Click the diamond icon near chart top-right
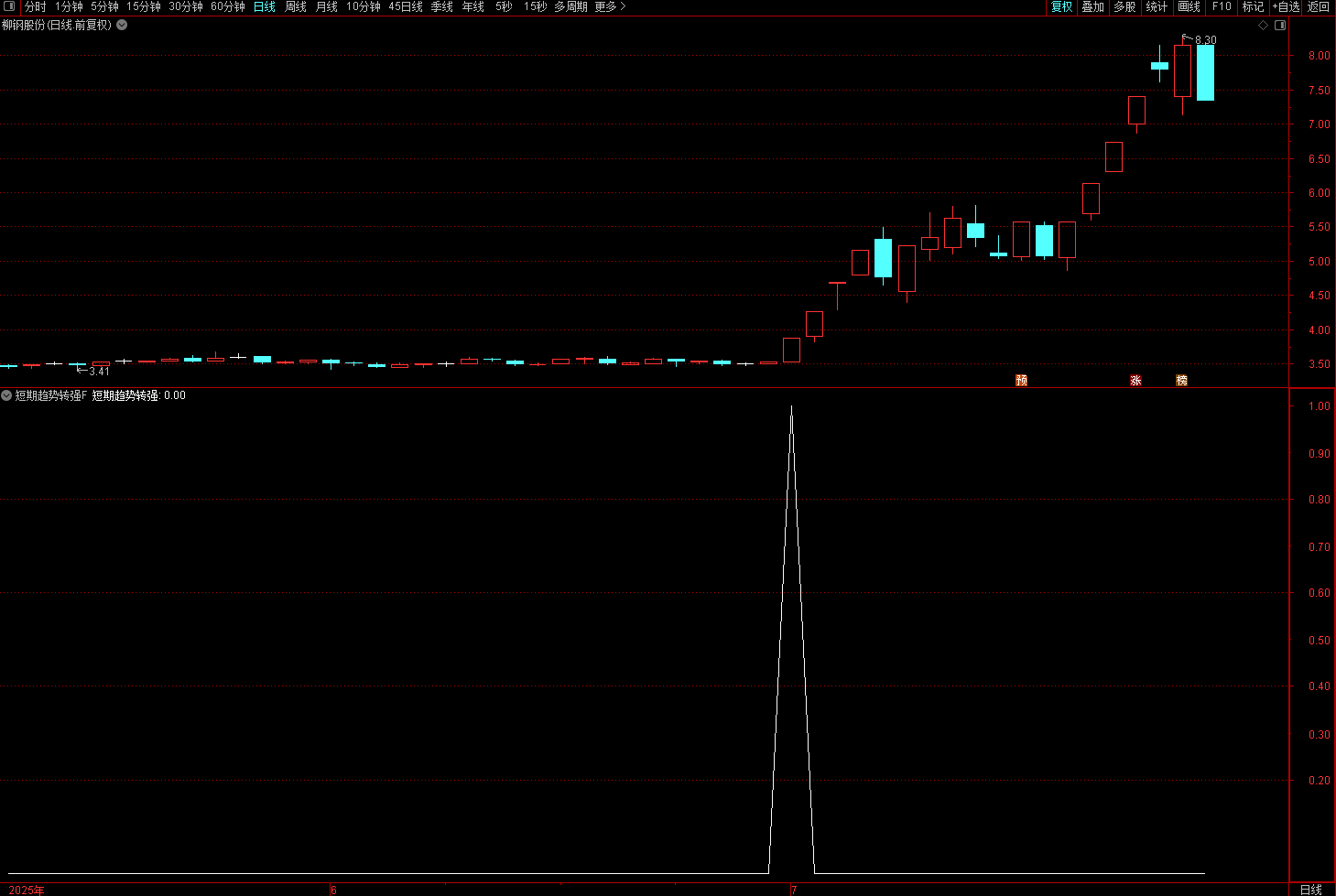Viewport: 1336px width, 896px height. tap(1263, 26)
